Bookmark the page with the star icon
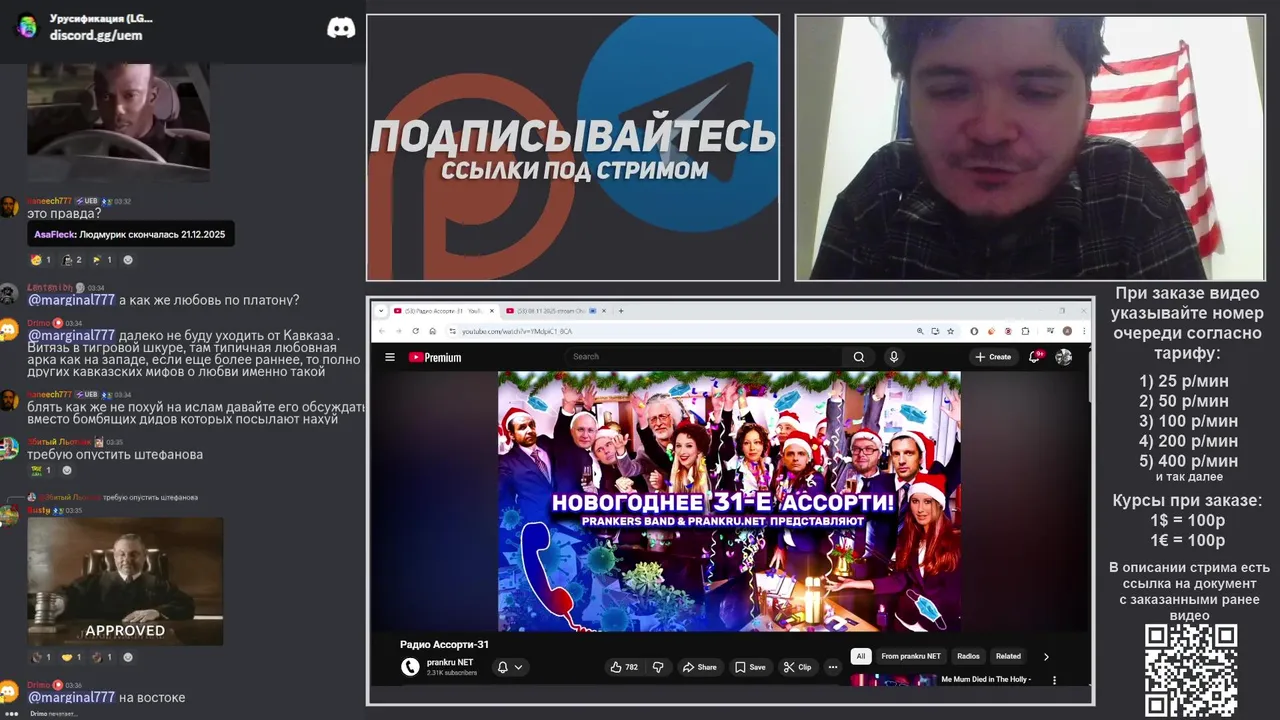The width and height of the screenshot is (1280, 720). pyautogui.click(x=951, y=331)
